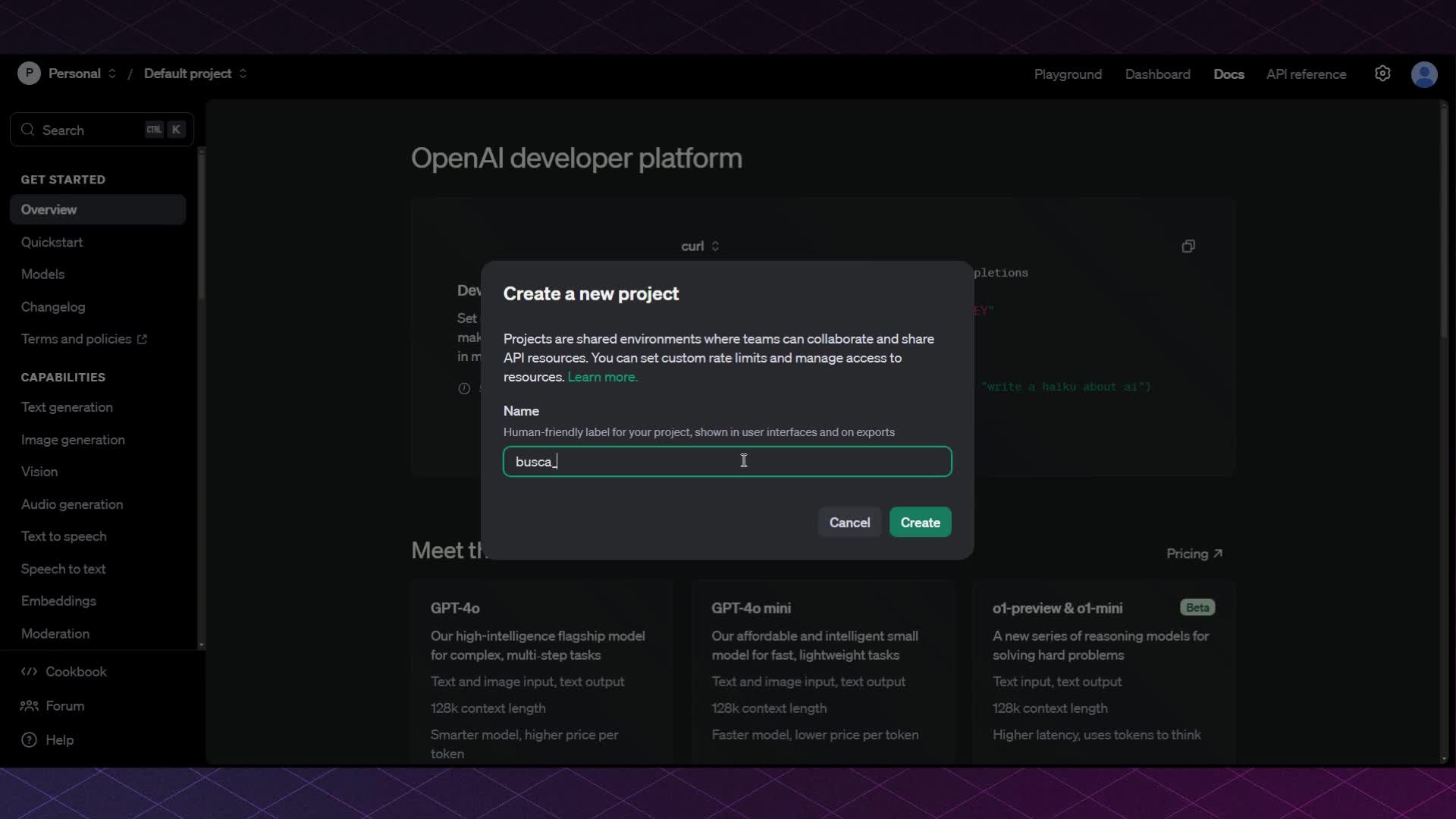Select Models in the sidebar

[x=42, y=274]
